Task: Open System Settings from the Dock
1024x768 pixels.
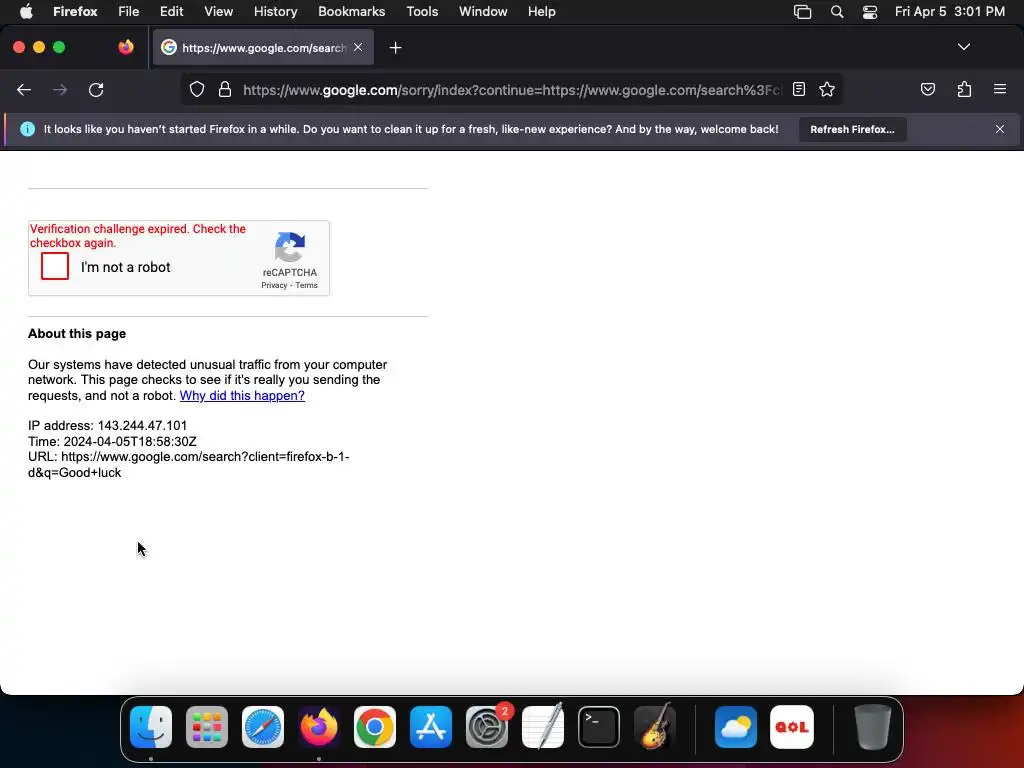Action: point(487,727)
